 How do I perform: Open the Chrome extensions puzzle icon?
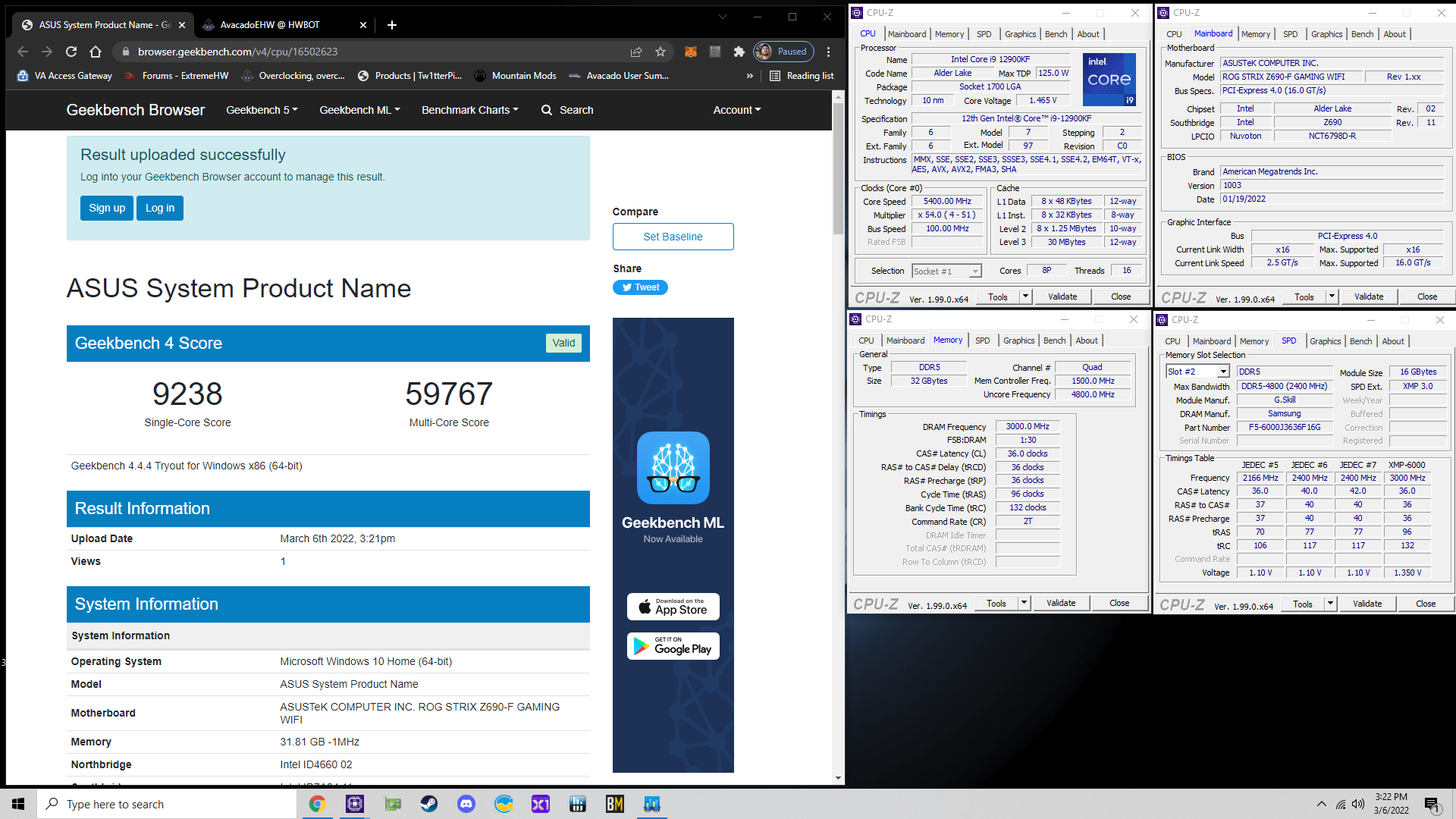point(739,52)
